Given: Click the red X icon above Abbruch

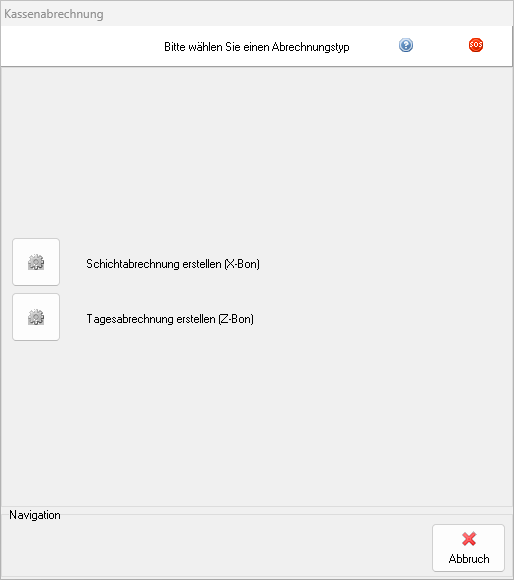Looking at the screenshot, I should coord(469,539).
